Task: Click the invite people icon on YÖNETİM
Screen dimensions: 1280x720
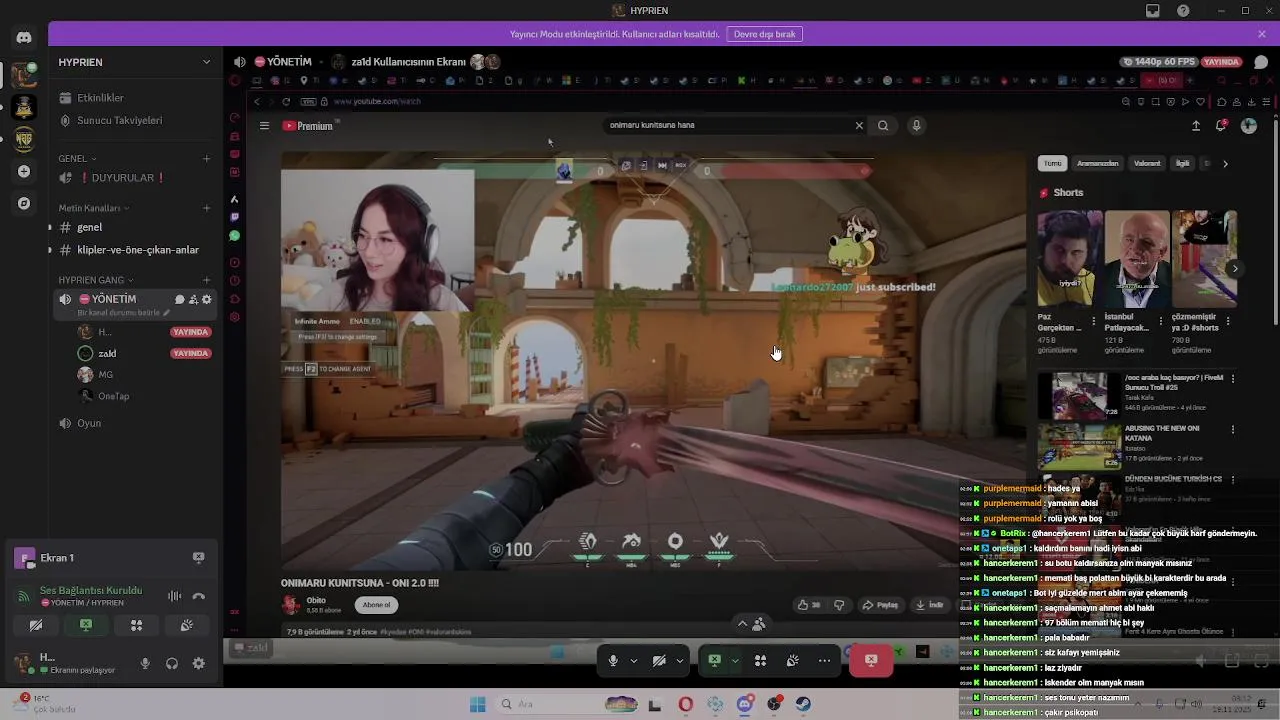Action: point(193,299)
